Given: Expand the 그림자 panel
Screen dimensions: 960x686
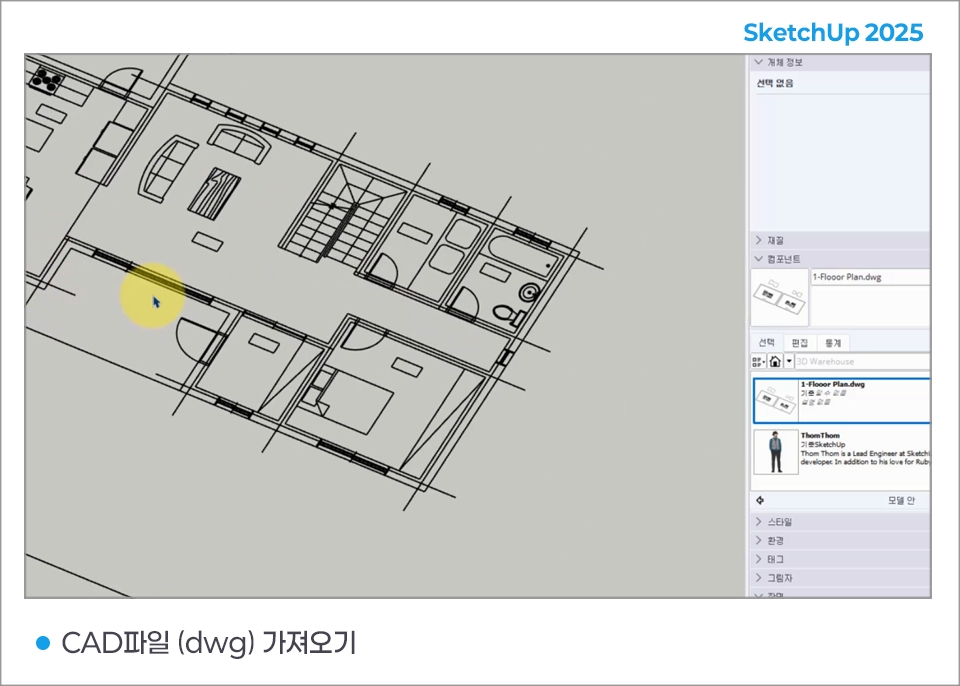Looking at the screenshot, I should [x=839, y=578].
